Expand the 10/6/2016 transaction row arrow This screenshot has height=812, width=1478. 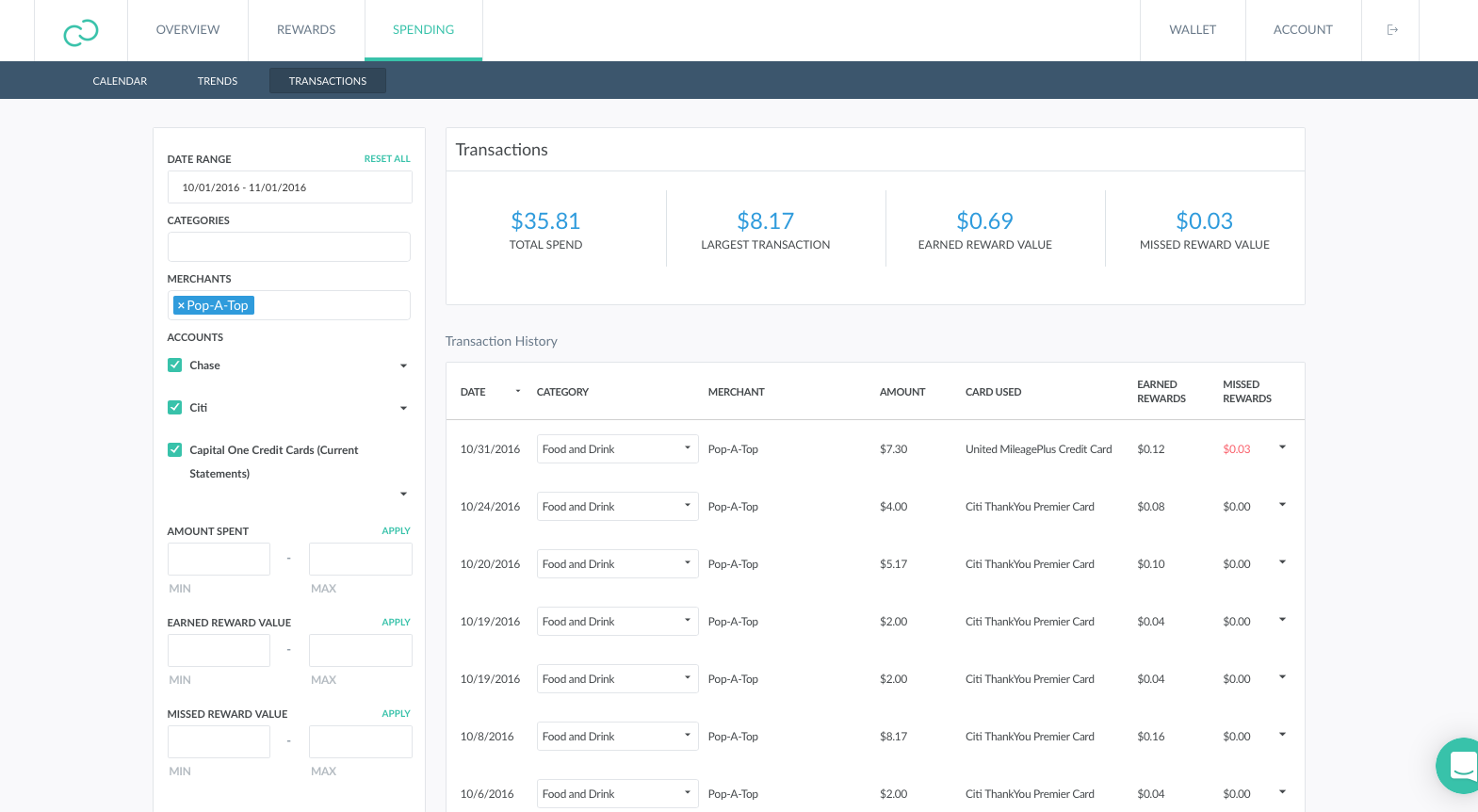[1282, 792]
